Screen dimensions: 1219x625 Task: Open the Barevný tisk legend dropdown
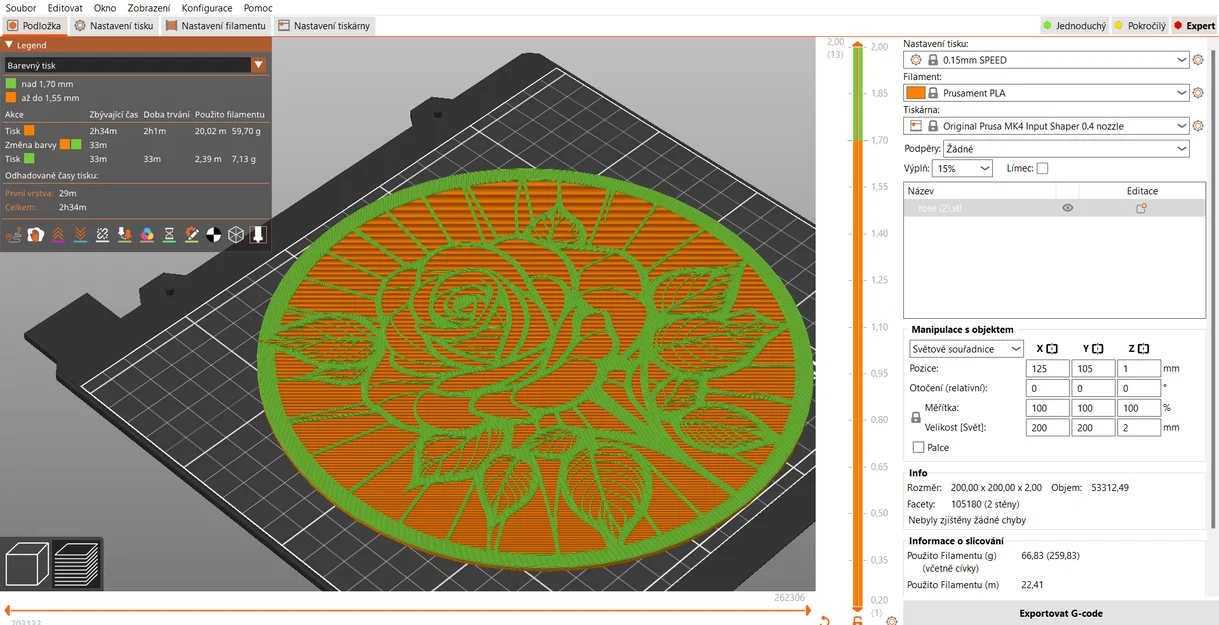(258, 64)
